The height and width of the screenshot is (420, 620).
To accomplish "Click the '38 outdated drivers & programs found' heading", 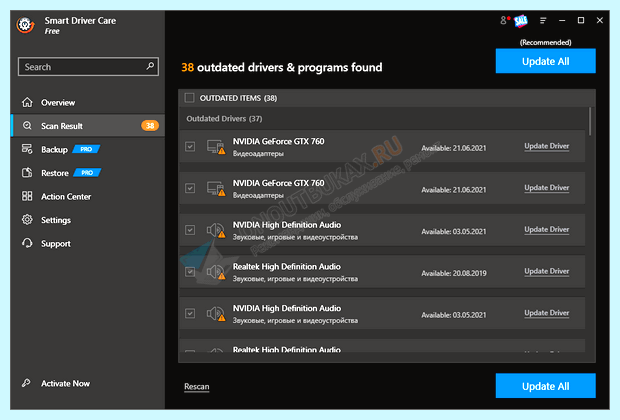I will [x=282, y=67].
